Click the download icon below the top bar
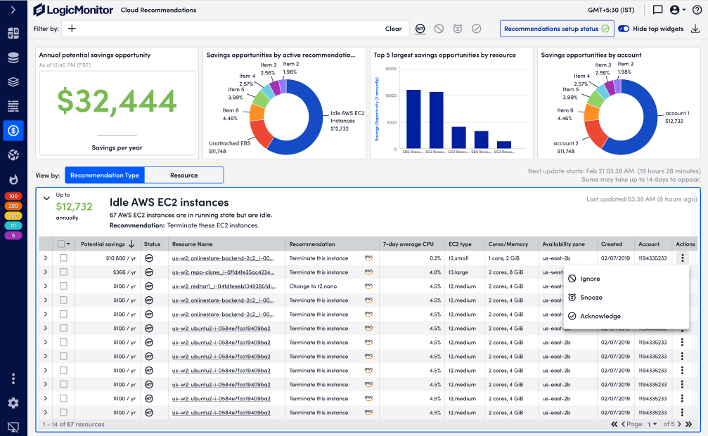 pos(694,30)
